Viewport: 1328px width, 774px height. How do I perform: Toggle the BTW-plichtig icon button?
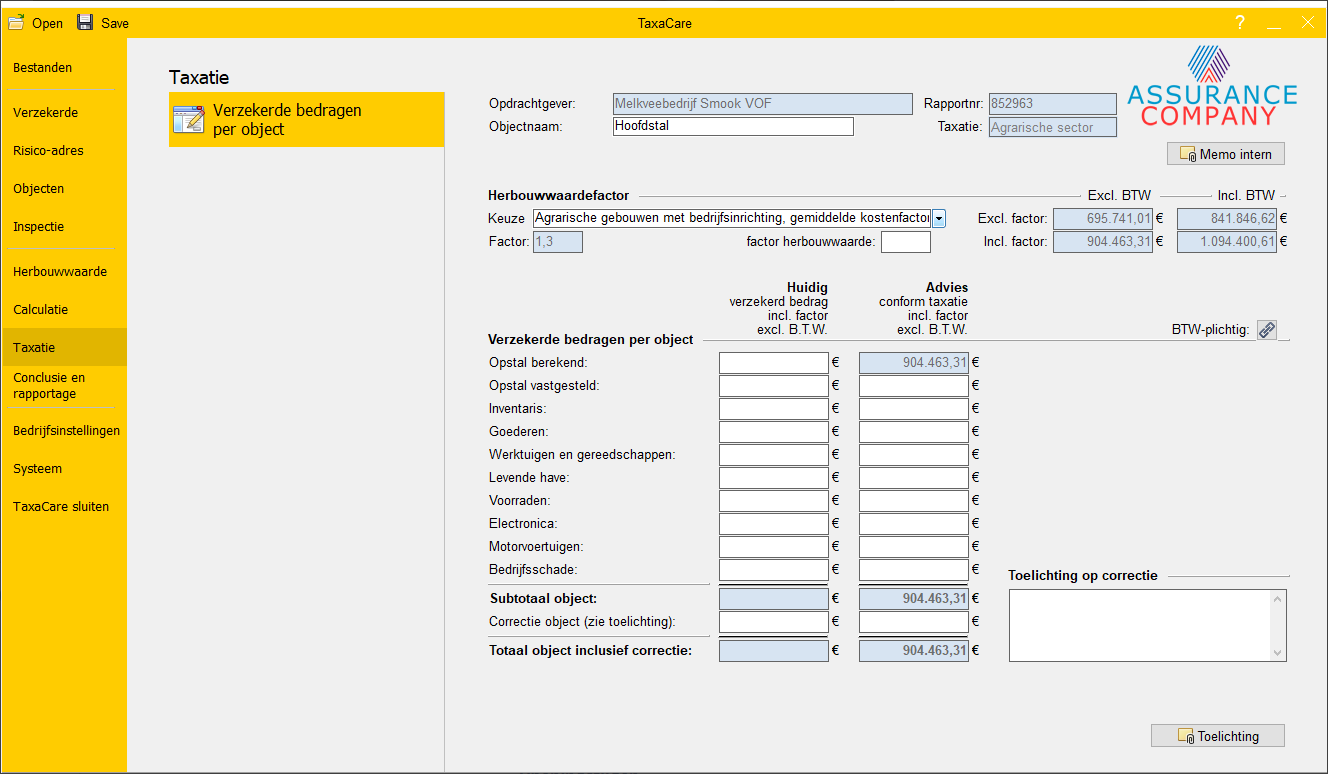[x=1267, y=330]
